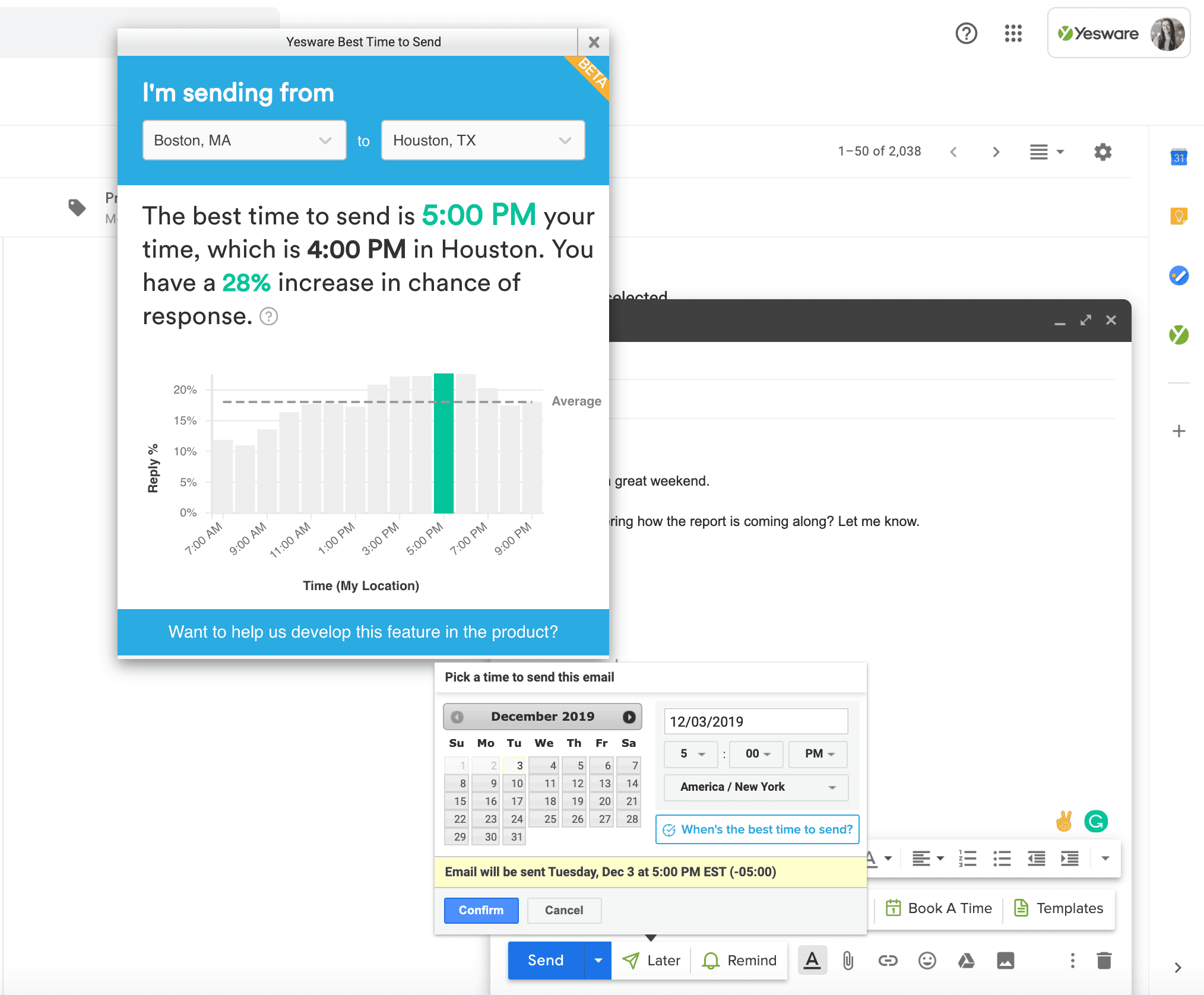Screen dimensions: 1204x995
Task: Click the help develop this feature banner
Action: click(363, 632)
